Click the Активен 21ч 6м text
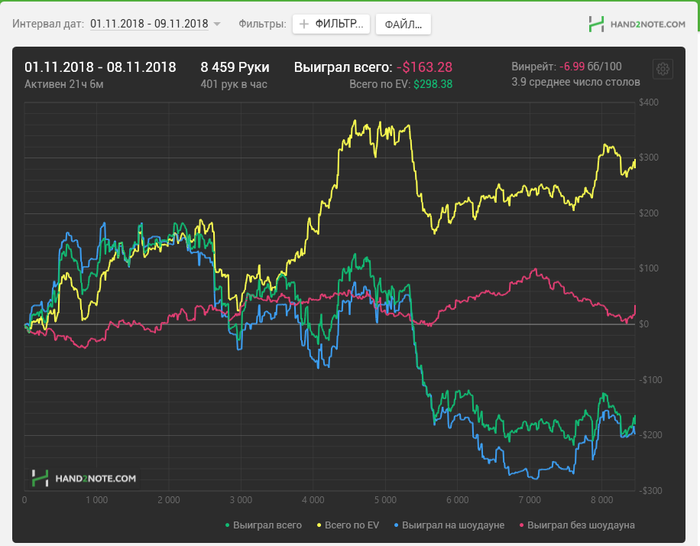The height and width of the screenshot is (546, 700). (64, 84)
